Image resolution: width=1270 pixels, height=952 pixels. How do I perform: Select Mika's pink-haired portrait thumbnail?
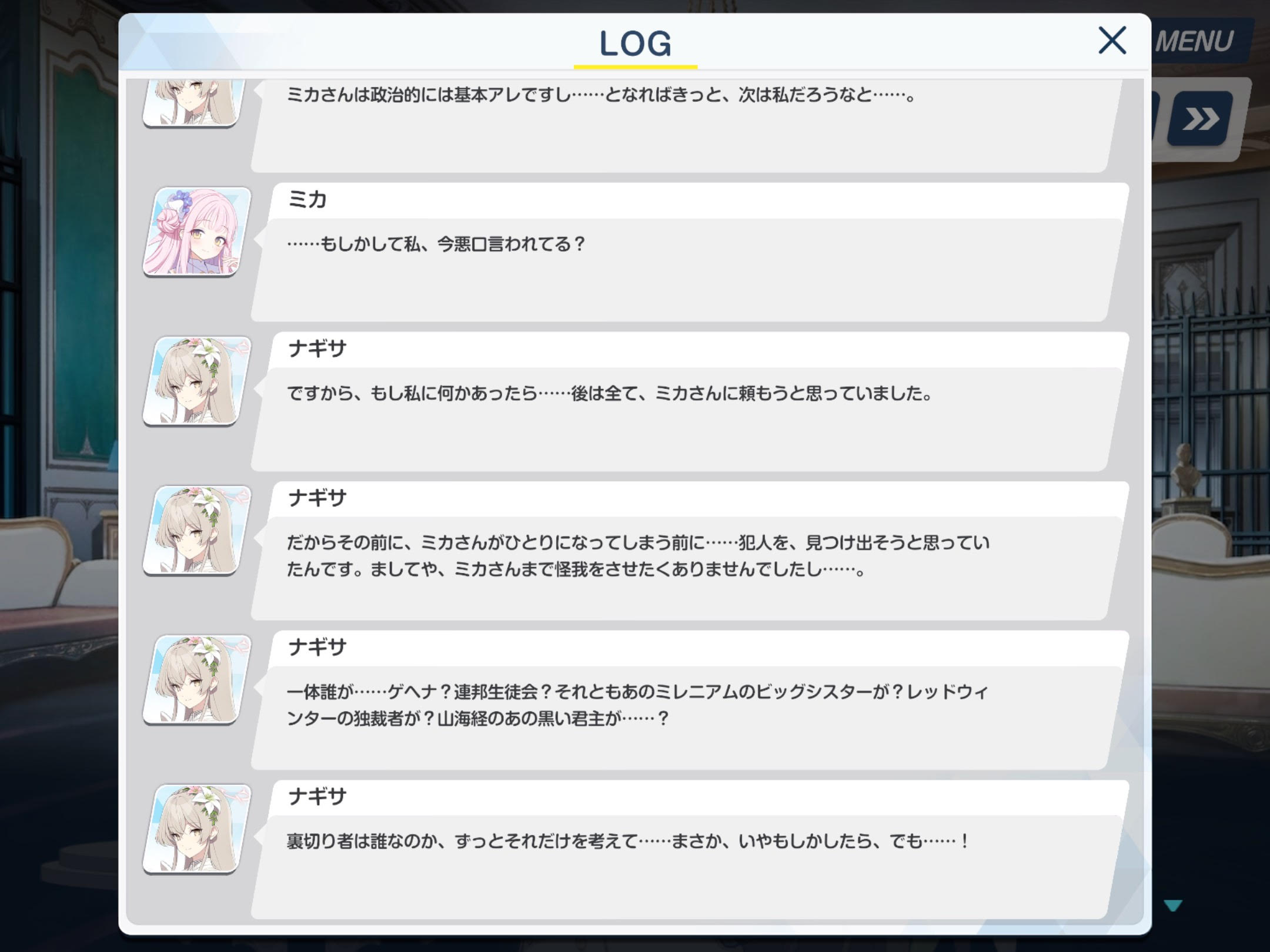tap(197, 231)
